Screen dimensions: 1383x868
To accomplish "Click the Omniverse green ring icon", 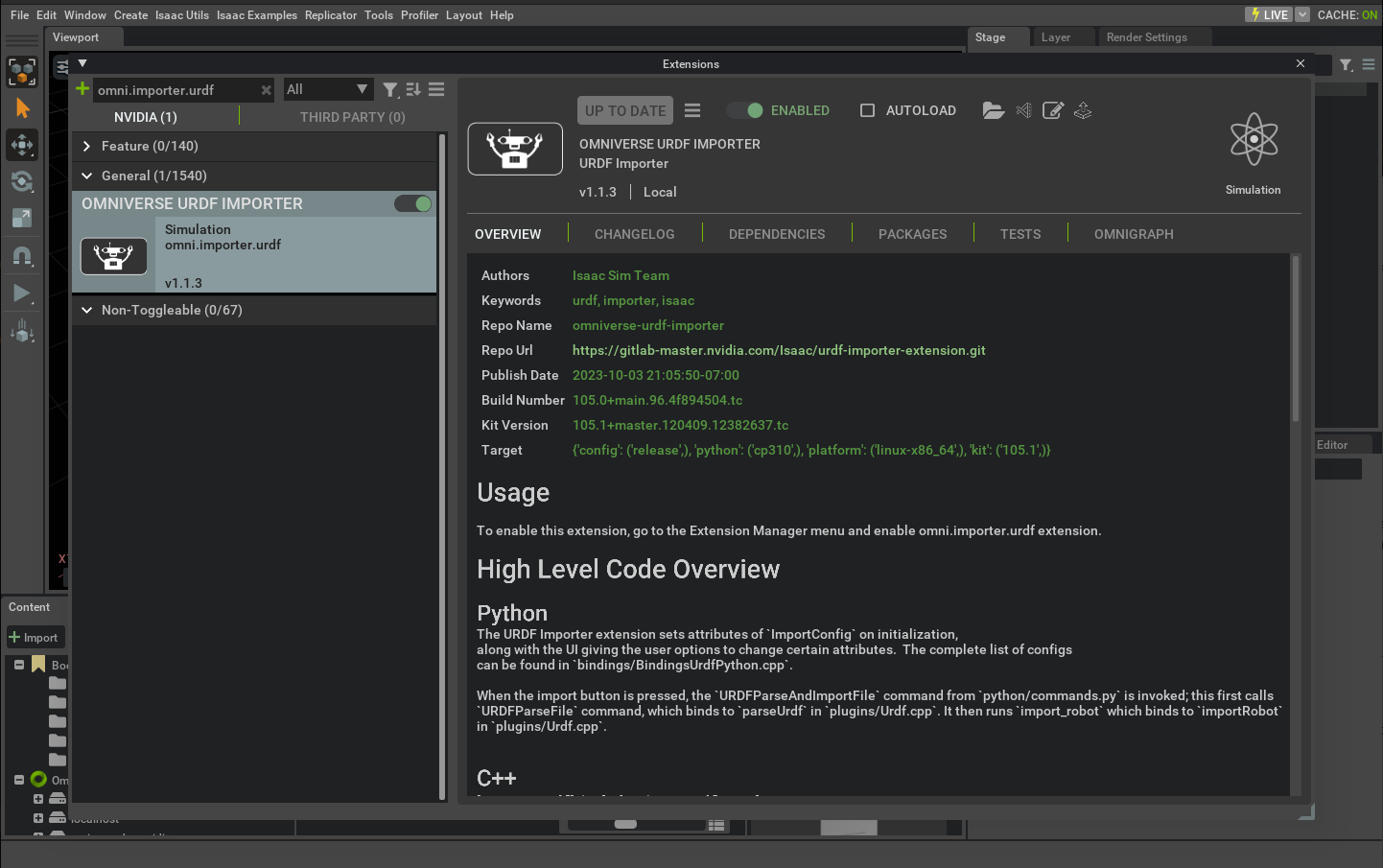I will point(38,780).
